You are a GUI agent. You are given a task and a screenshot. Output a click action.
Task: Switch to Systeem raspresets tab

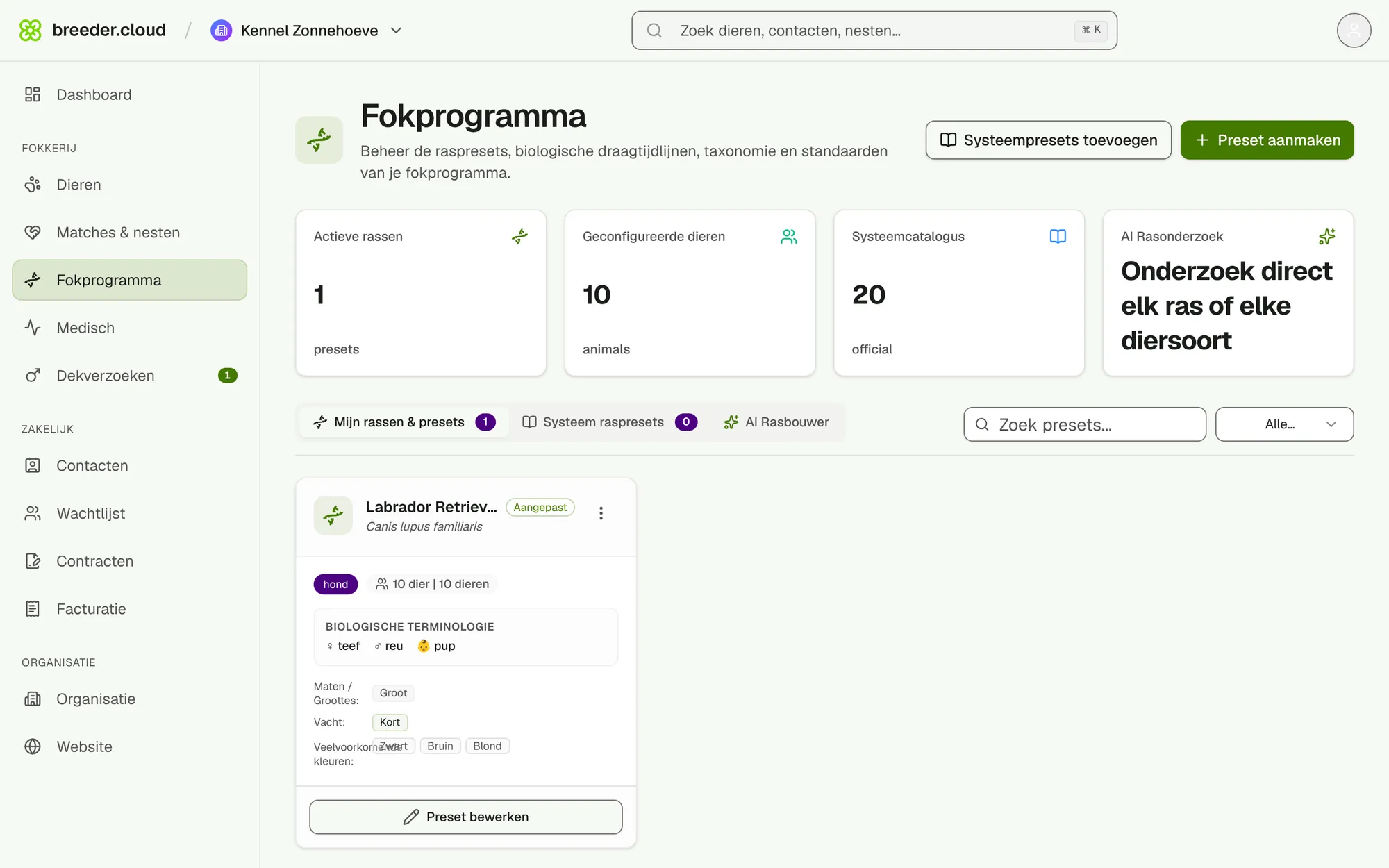click(x=610, y=422)
